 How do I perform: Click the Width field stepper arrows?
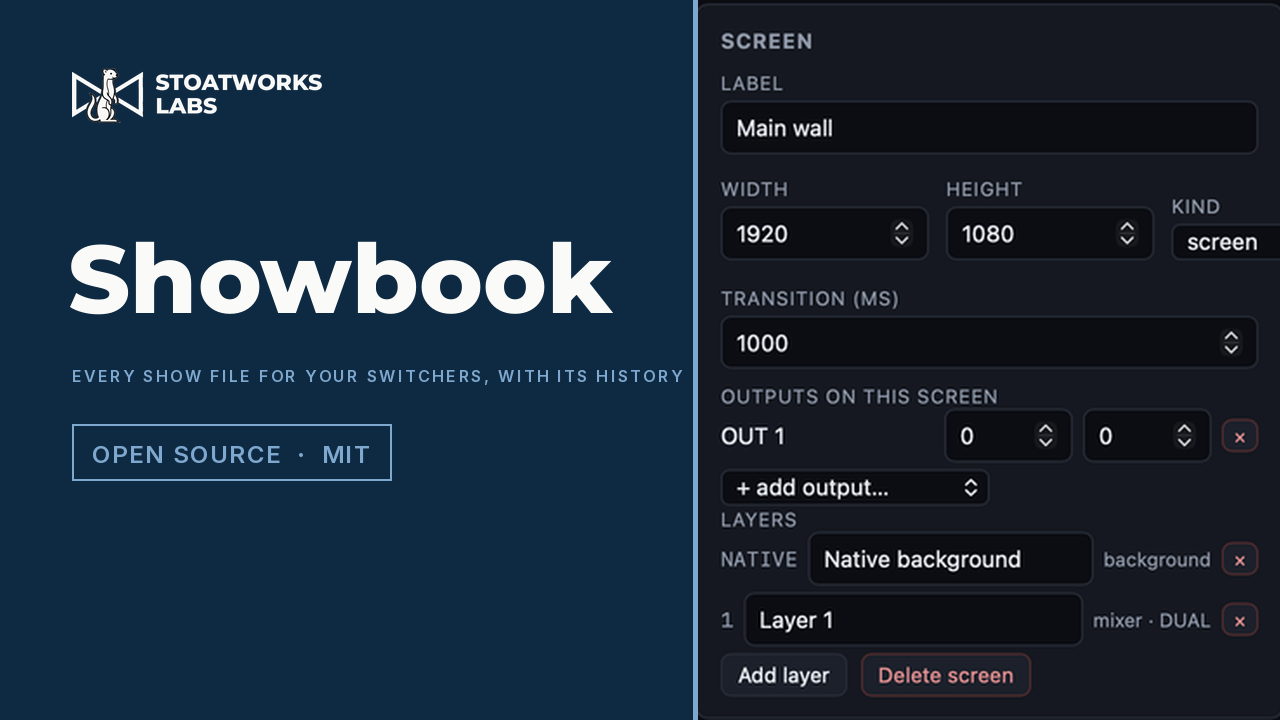click(x=902, y=234)
